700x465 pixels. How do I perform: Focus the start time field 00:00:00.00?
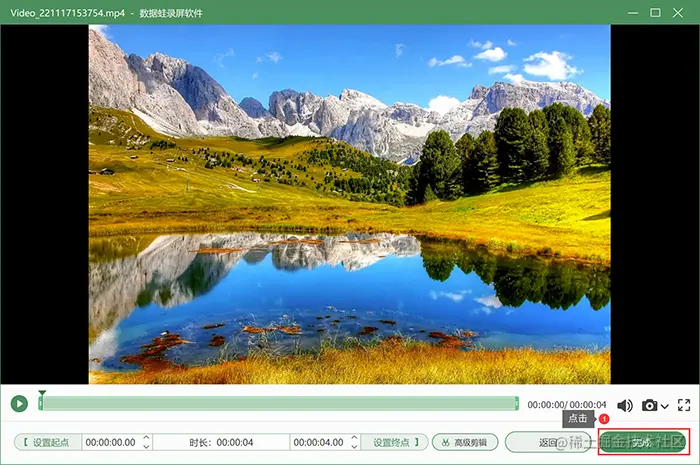(x=112, y=442)
